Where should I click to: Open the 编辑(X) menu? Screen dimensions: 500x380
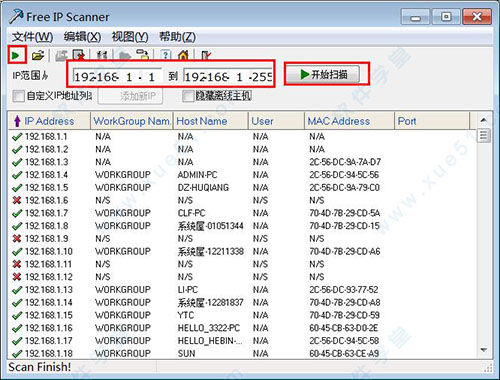pyautogui.click(x=82, y=37)
